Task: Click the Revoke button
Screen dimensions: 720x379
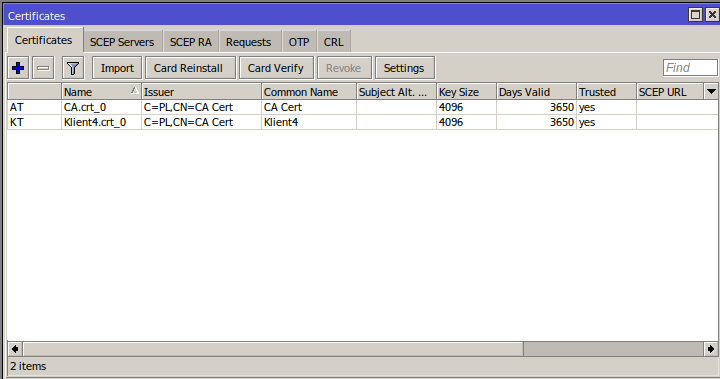Action: pos(343,68)
